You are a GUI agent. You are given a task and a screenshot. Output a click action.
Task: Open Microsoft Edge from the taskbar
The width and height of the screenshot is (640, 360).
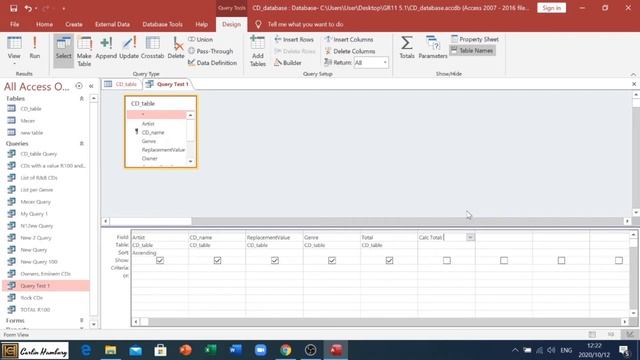click(86, 350)
